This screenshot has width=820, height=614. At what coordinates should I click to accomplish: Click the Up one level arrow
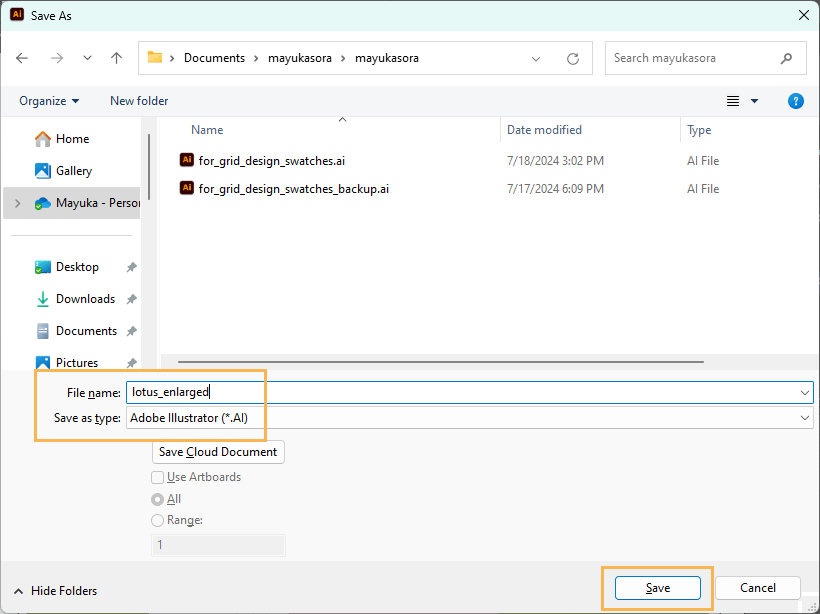[116, 58]
